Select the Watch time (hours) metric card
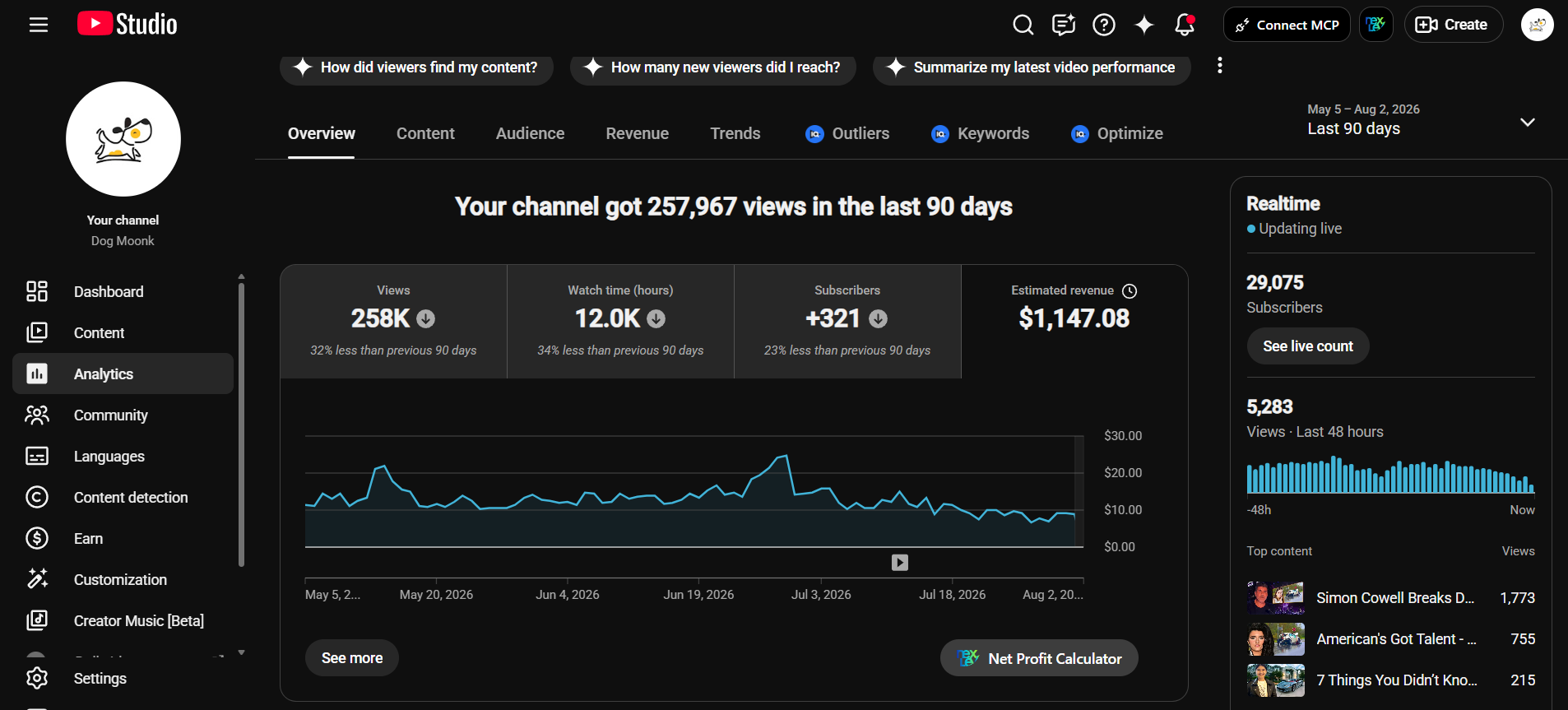The height and width of the screenshot is (710, 1568). tap(620, 322)
